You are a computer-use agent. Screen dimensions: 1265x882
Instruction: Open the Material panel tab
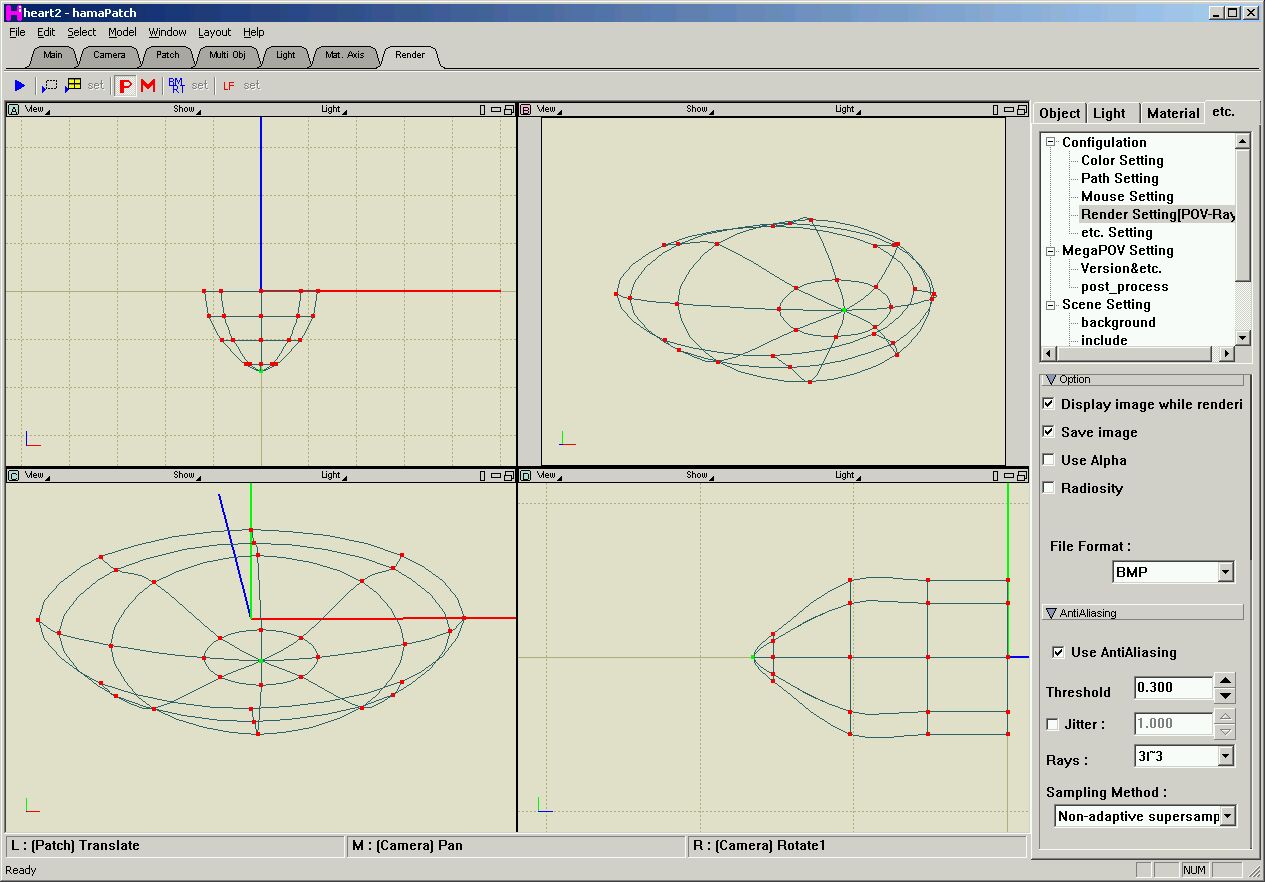tap(1172, 113)
